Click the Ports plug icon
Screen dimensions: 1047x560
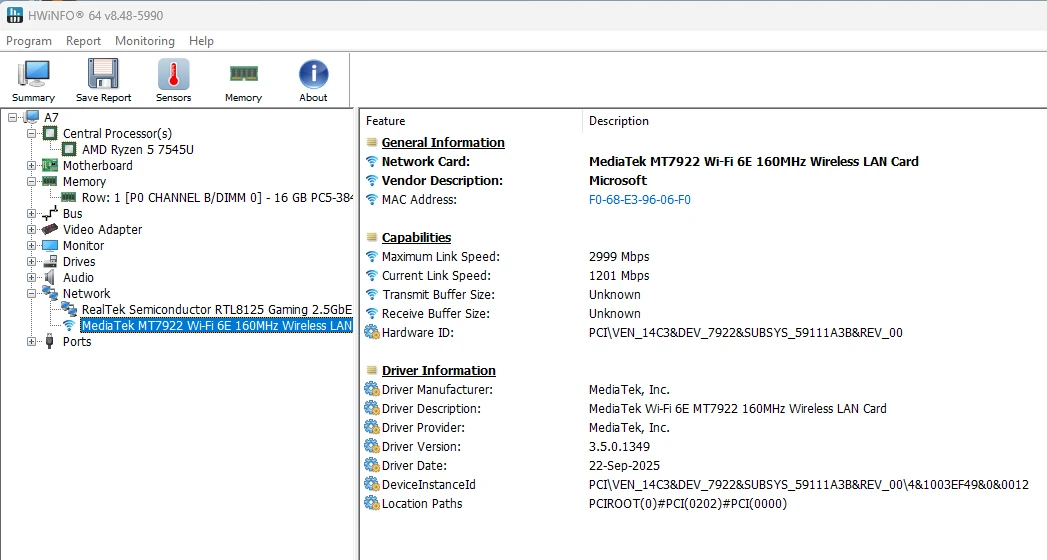pos(49,341)
